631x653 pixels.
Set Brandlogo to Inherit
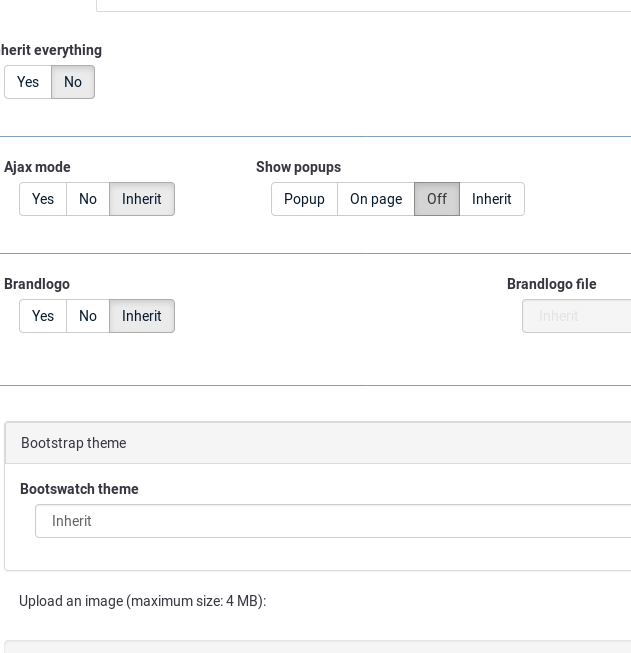[142, 316]
